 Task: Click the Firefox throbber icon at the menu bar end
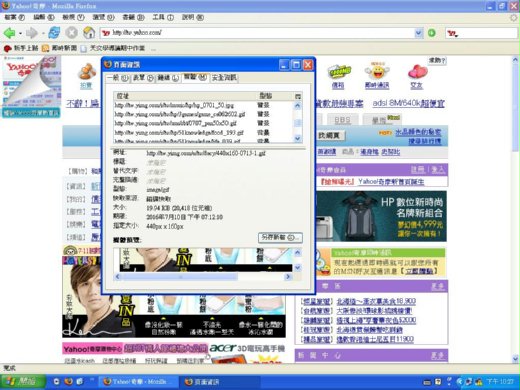pyautogui.click(x=513, y=18)
